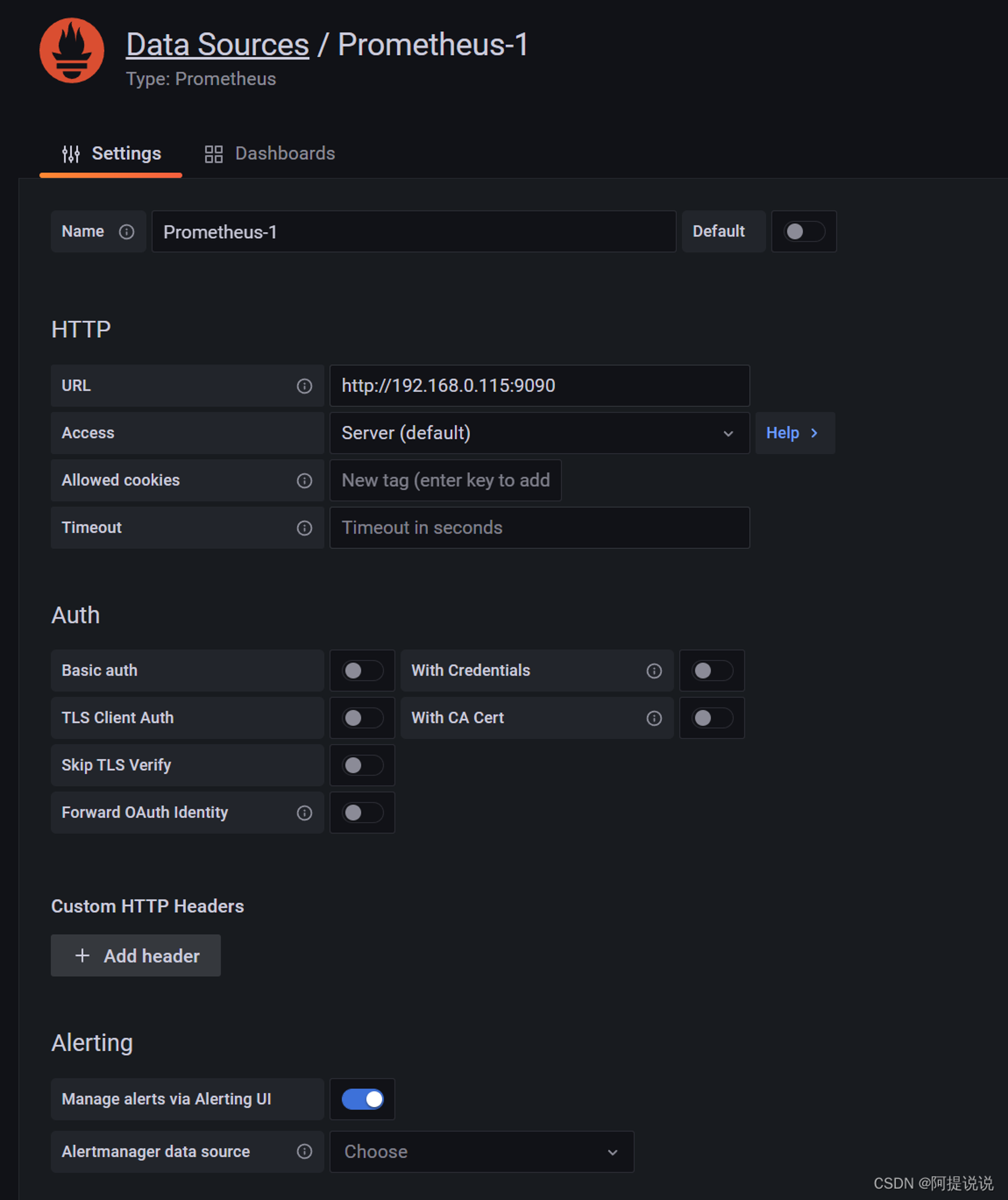Viewport: 1008px width, 1200px height.
Task: Disable Manage alerts via Alerting UI
Action: click(x=362, y=1099)
